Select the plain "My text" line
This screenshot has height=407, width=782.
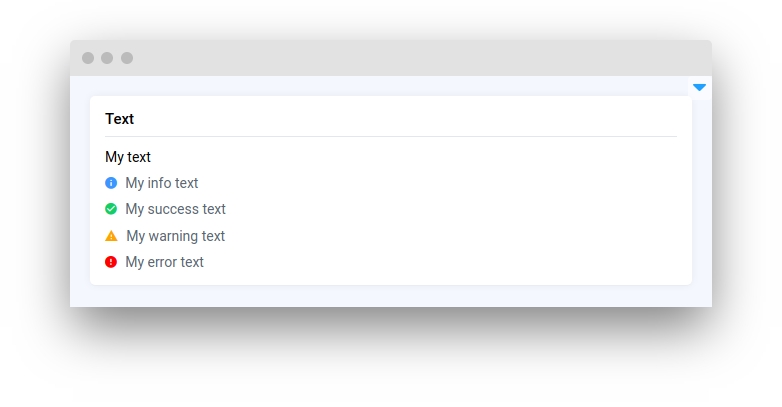tap(128, 157)
